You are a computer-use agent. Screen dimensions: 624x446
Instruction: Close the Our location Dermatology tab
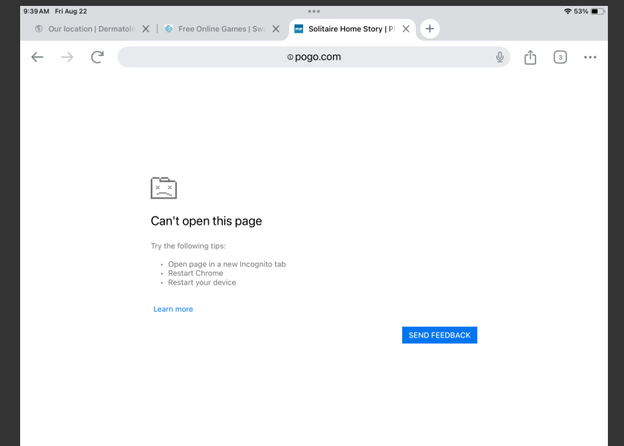click(x=146, y=29)
